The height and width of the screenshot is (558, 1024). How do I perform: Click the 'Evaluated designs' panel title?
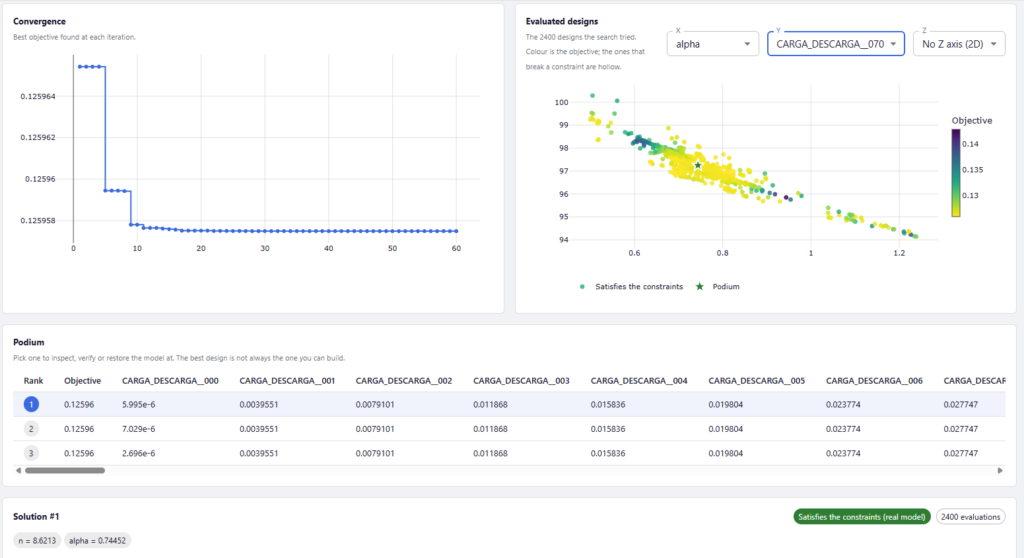click(562, 22)
